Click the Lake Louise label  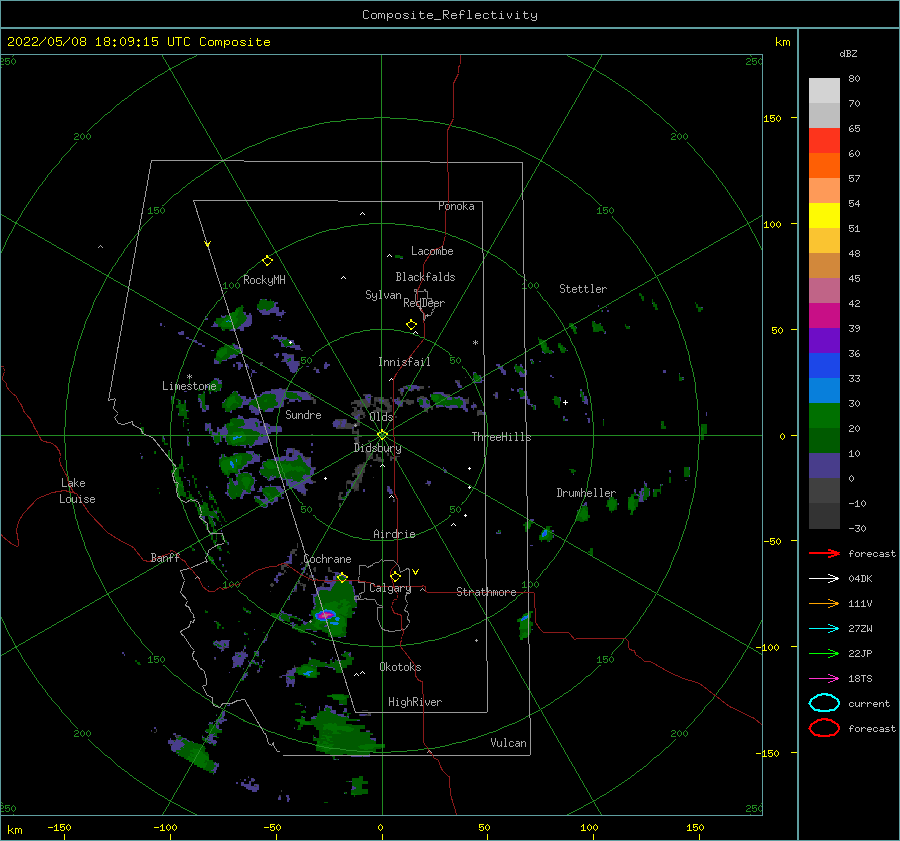(x=77, y=491)
